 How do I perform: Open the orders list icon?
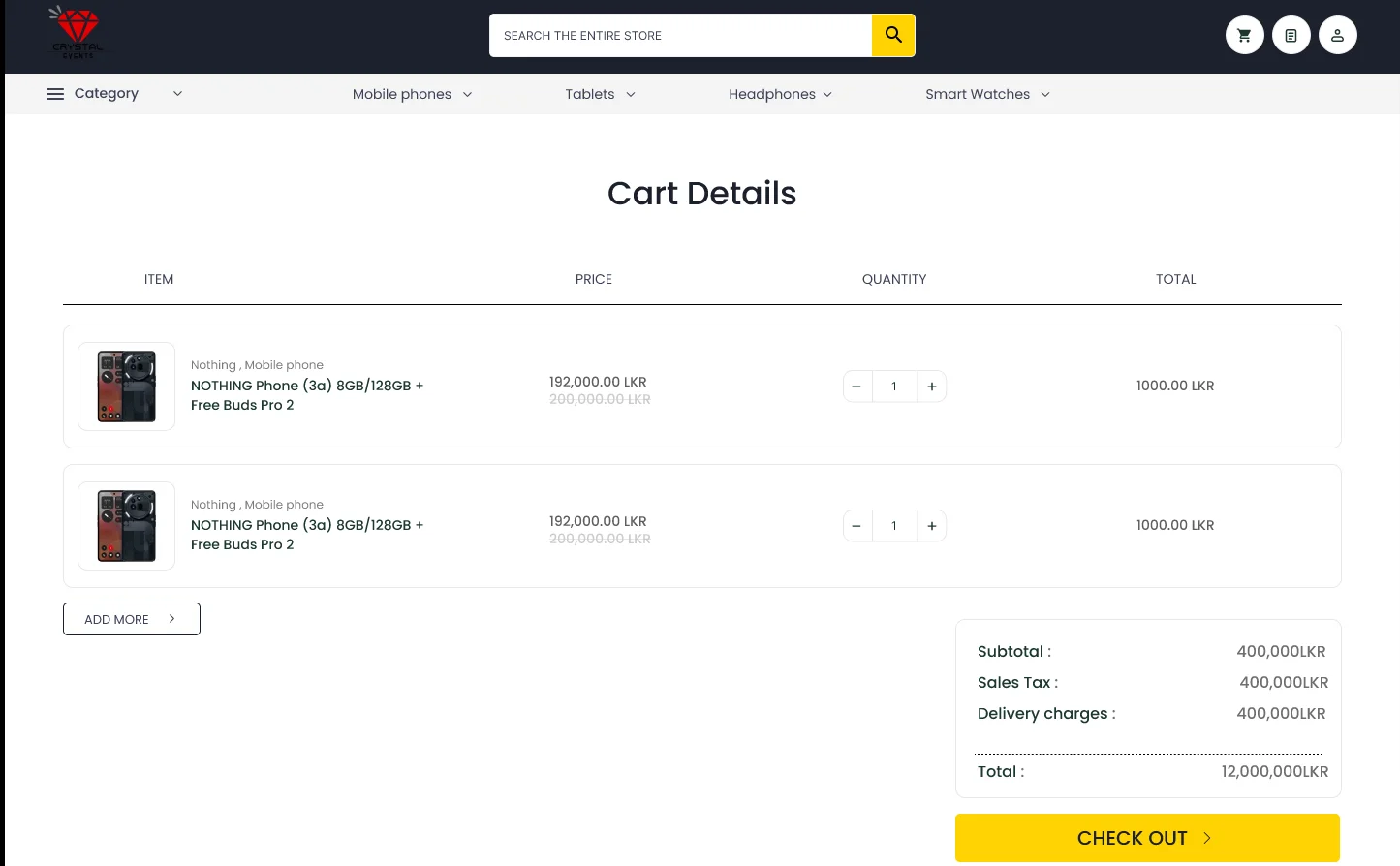1291,35
